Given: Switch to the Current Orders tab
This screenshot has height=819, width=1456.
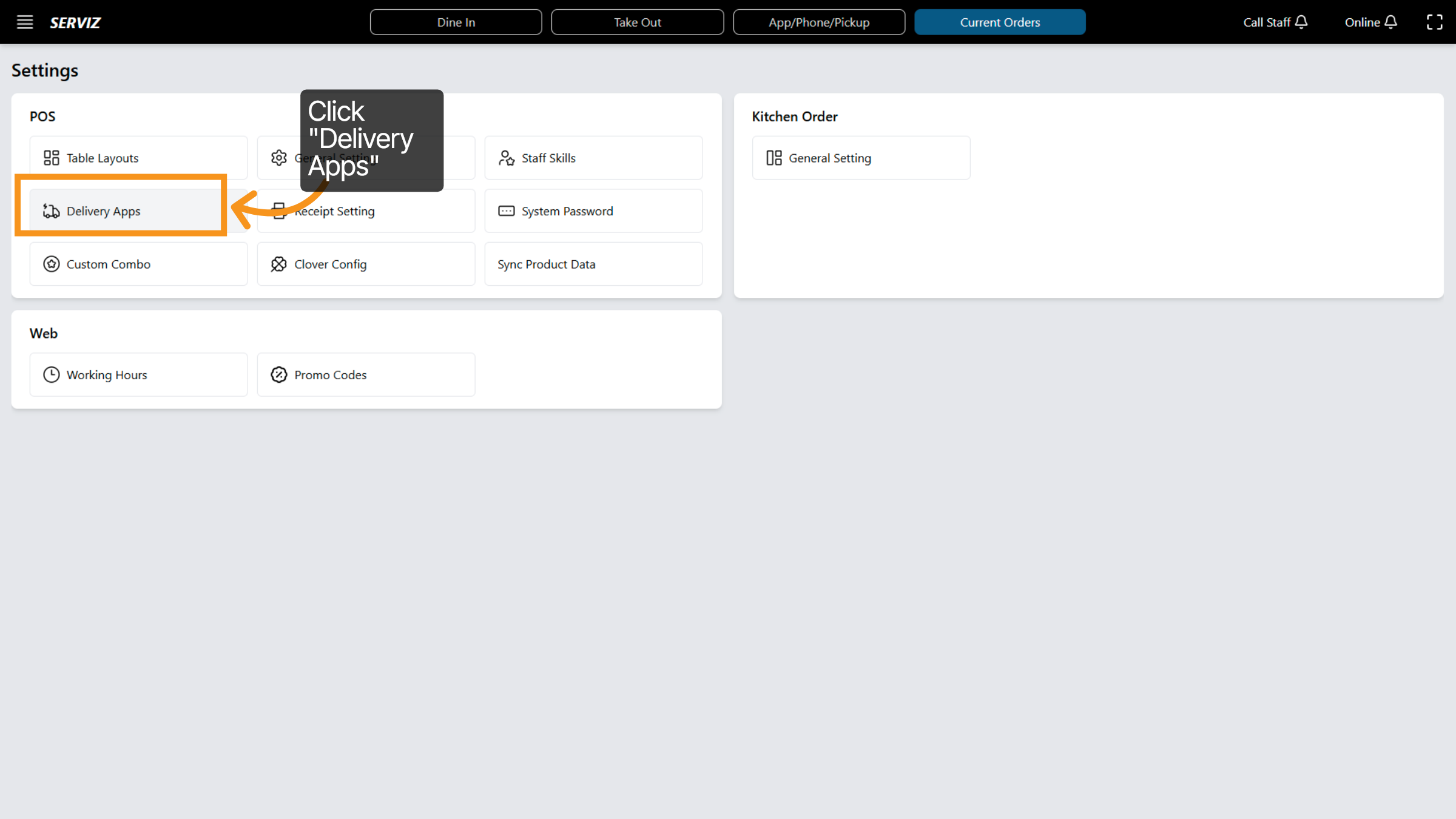Looking at the screenshot, I should click(1000, 22).
